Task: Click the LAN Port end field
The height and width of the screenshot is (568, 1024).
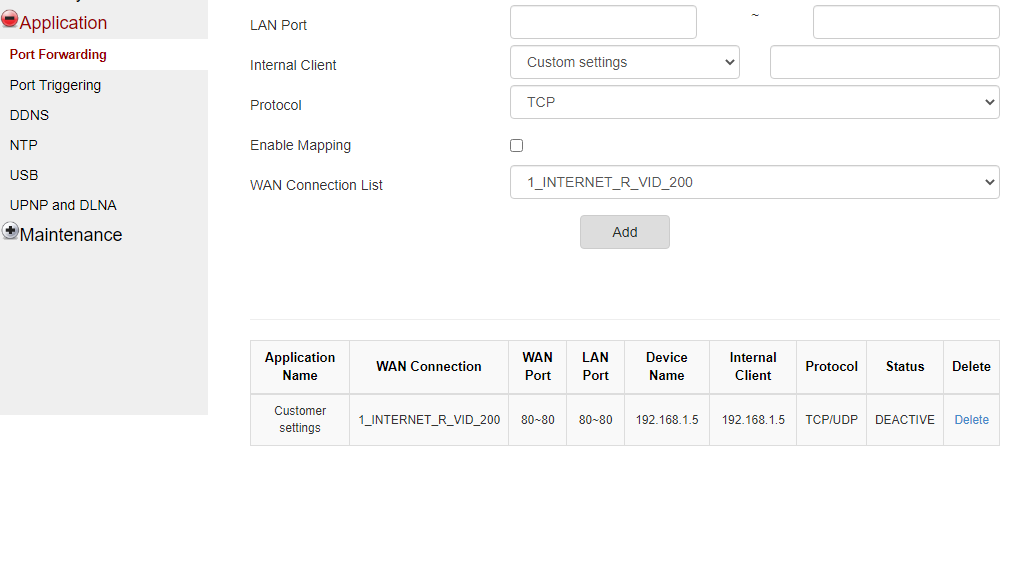Action: click(x=905, y=22)
